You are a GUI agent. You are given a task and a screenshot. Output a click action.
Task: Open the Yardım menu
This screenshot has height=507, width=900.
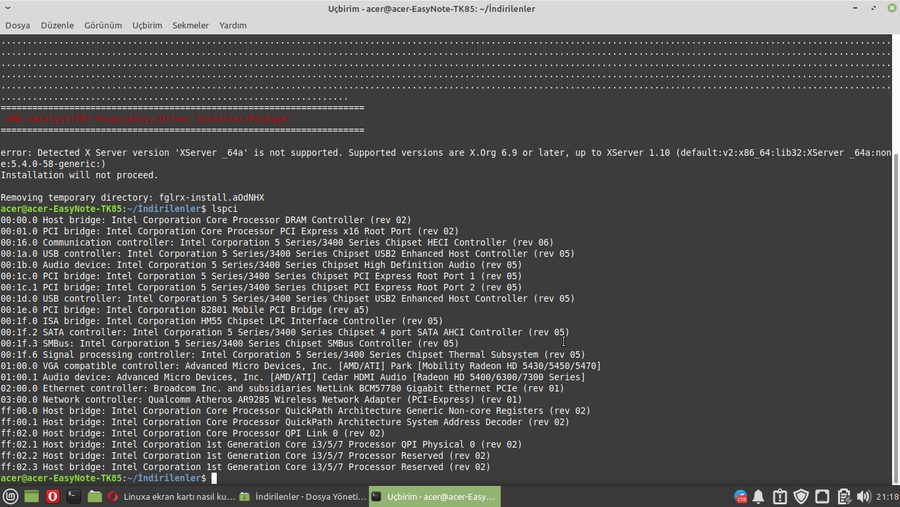232,25
